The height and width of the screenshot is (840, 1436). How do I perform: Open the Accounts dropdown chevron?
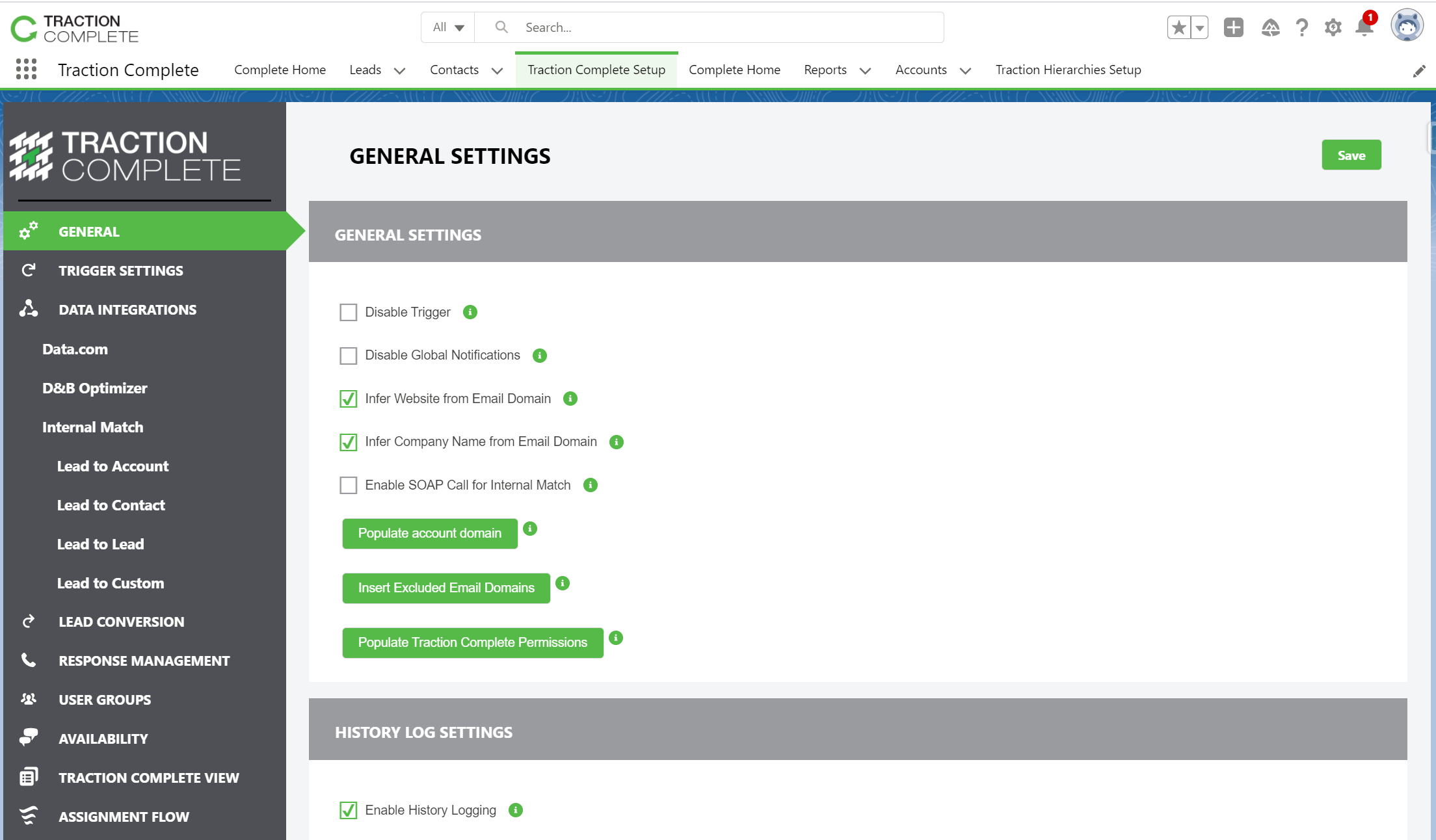(x=967, y=70)
